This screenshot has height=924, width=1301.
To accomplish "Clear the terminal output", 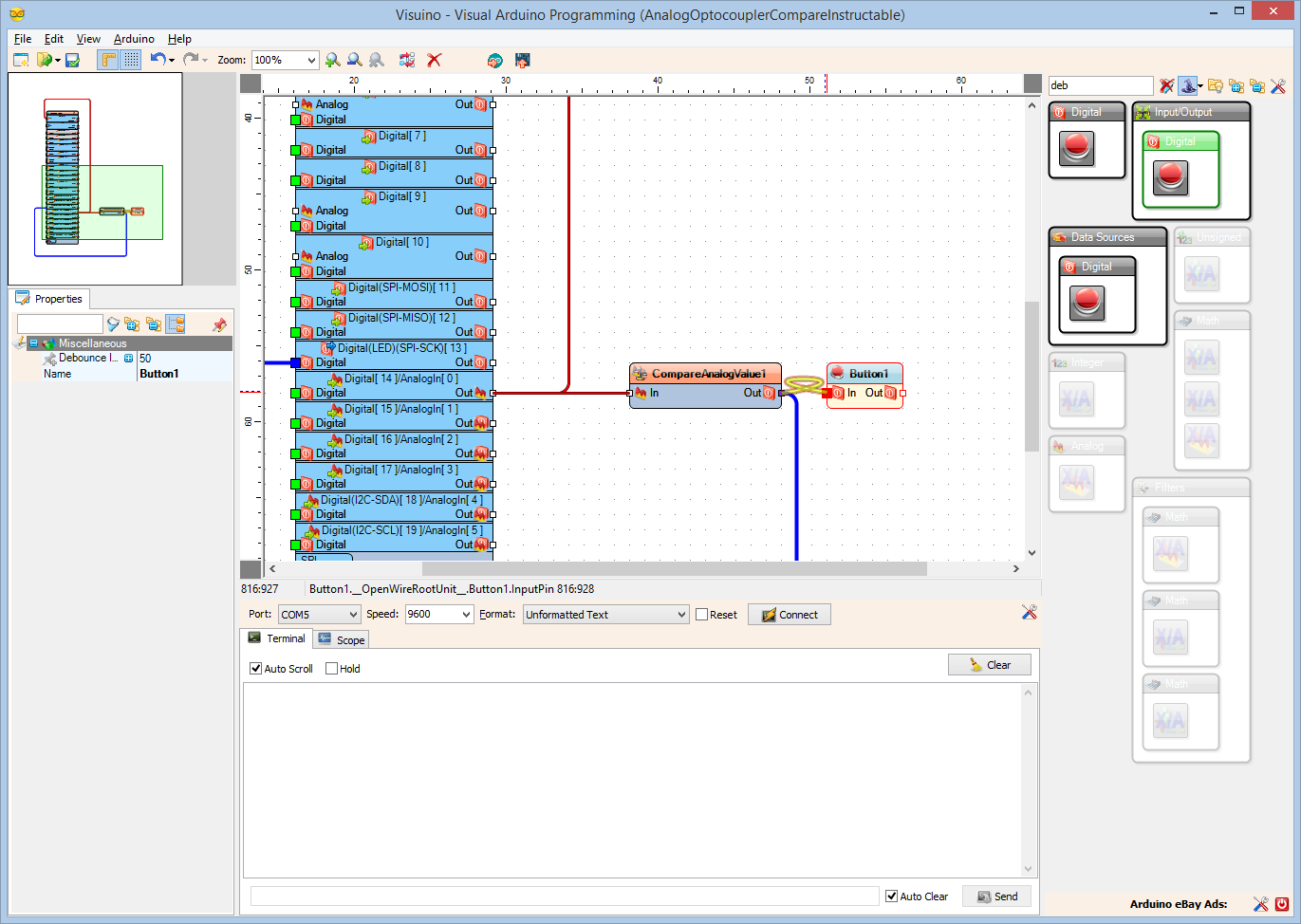I will pyautogui.click(x=989, y=664).
